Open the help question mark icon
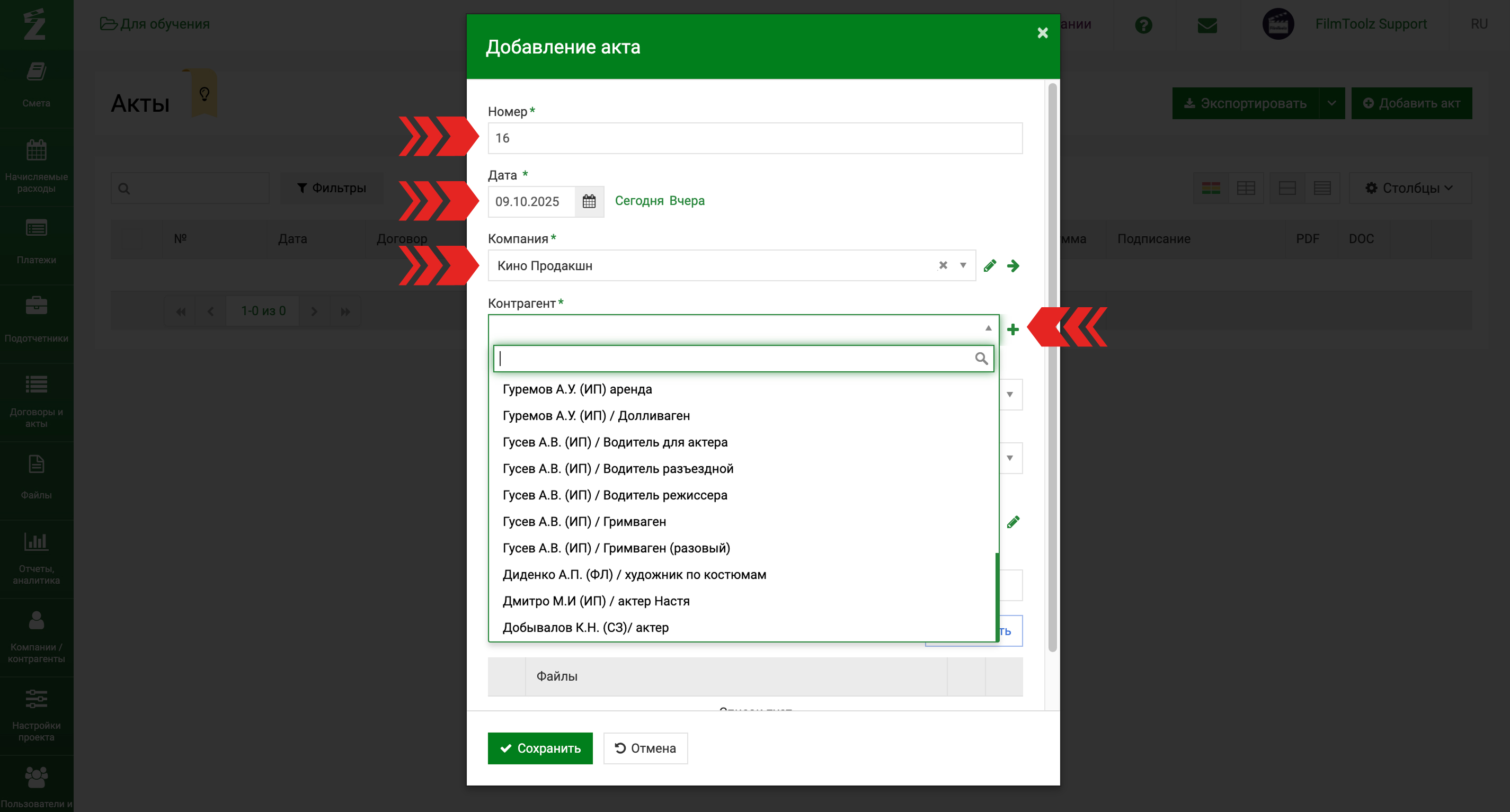This screenshot has width=1510, height=812. click(x=1143, y=24)
